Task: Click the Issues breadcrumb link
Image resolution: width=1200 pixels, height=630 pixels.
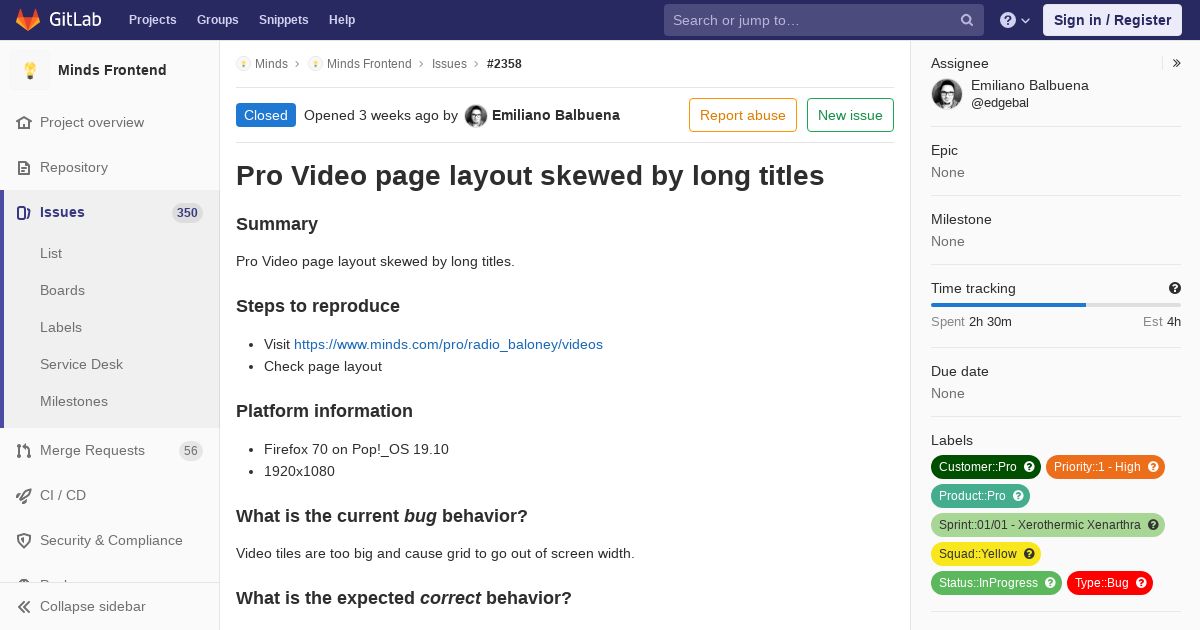Action: [x=449, y=64]
